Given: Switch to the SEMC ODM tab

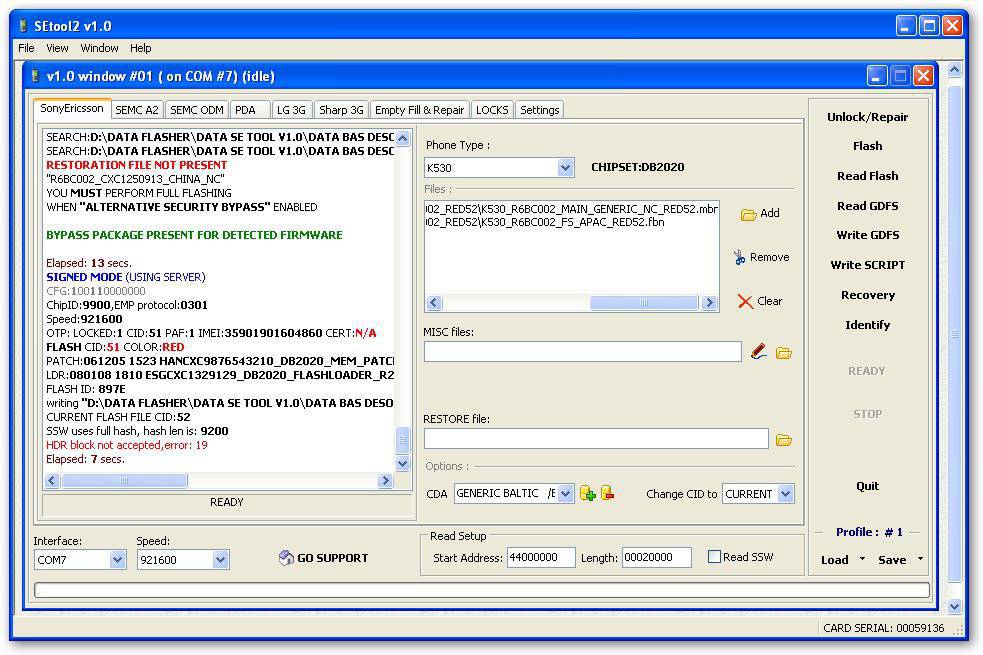Looking at the screenshot, I should [197, 110].
